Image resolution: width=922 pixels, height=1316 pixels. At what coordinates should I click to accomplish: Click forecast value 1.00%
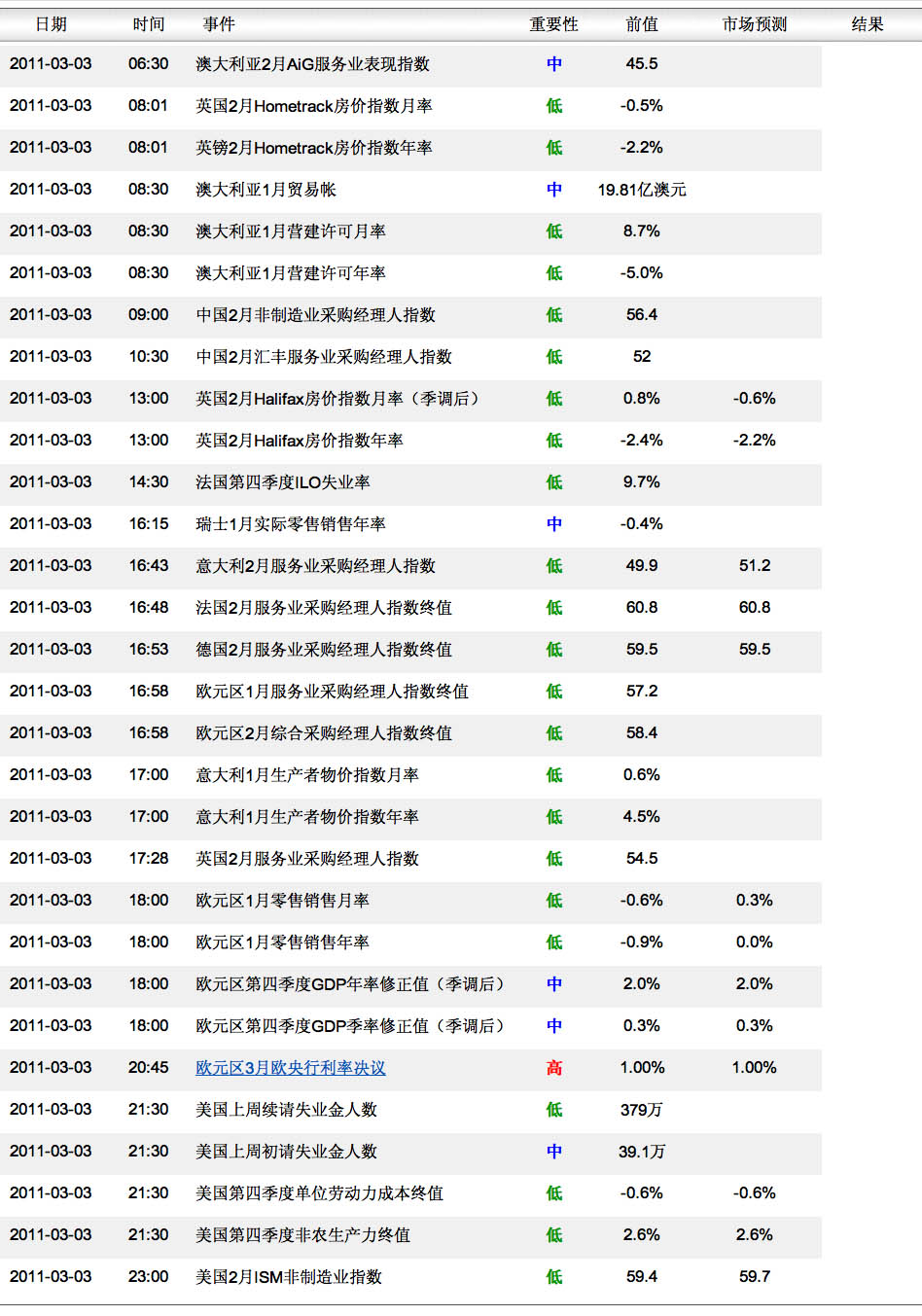tap(755, 1068)
